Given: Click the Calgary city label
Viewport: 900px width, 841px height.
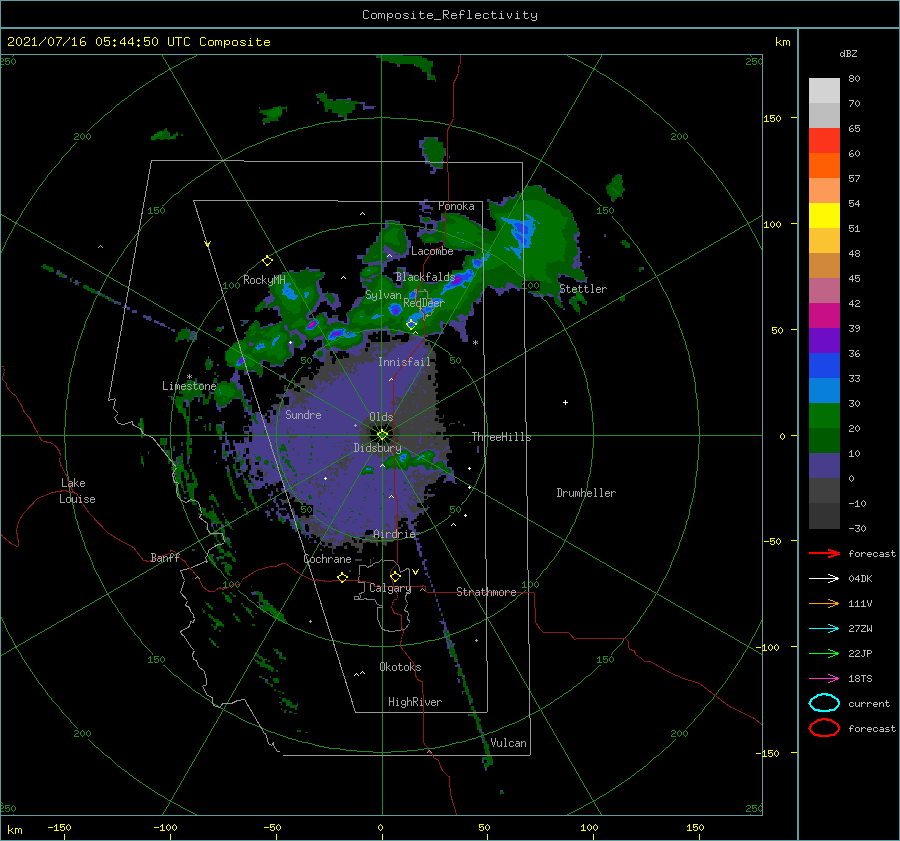Looking at the screenshot, I should point(390,588).
